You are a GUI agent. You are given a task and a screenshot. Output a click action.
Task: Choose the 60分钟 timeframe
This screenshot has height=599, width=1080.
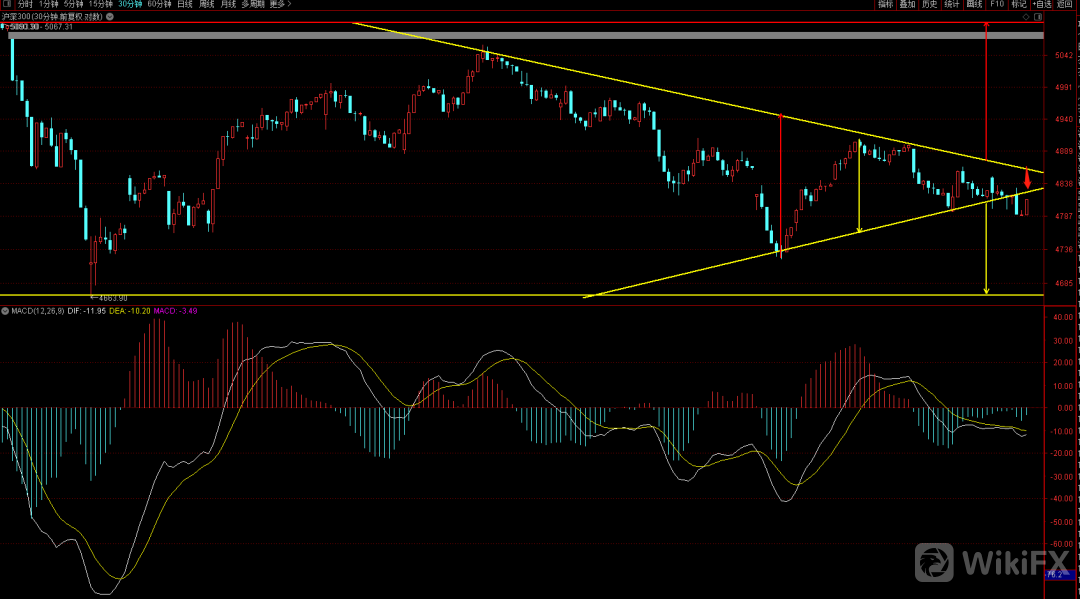pos(159,5)
